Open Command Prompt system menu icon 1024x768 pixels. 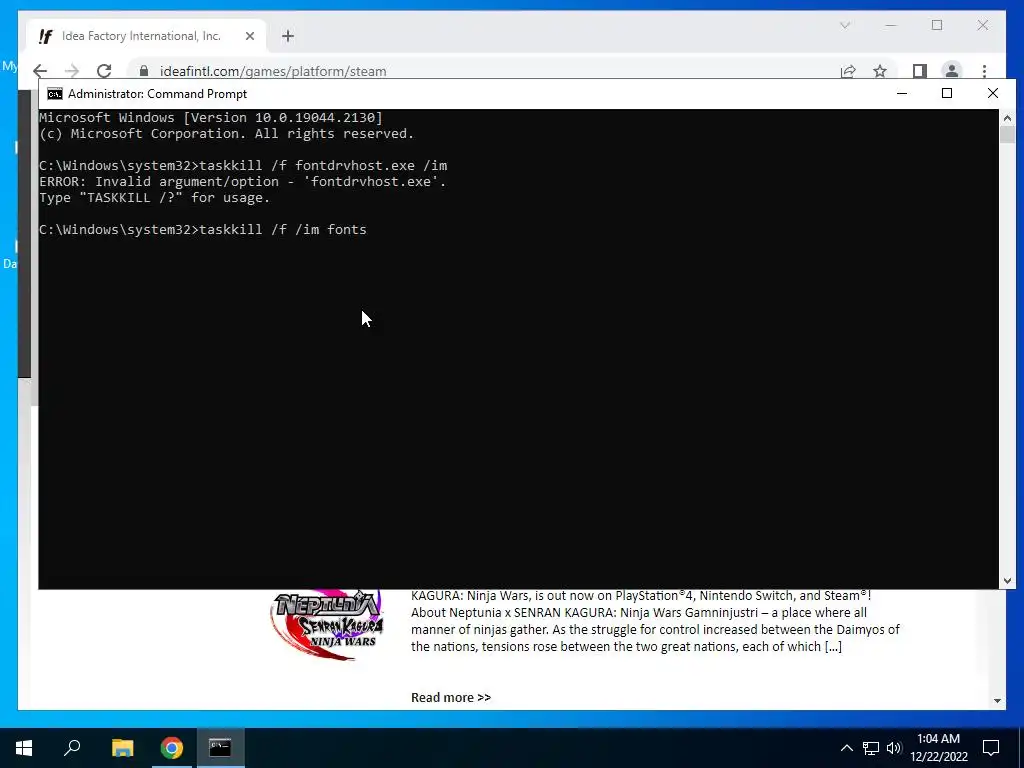(x=55, y=94)
